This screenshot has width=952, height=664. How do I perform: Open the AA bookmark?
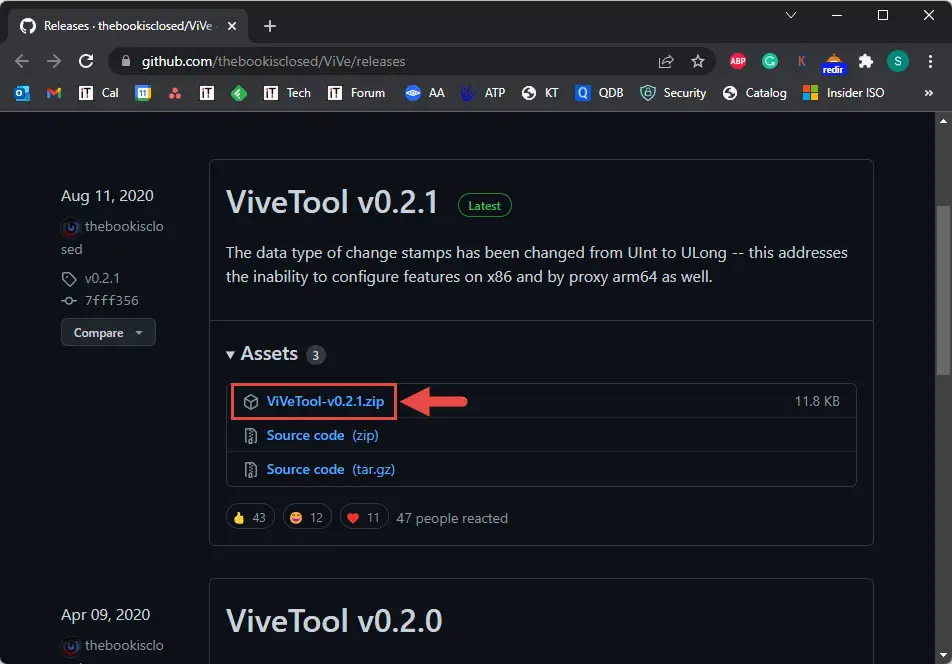(x=425, y=93)
